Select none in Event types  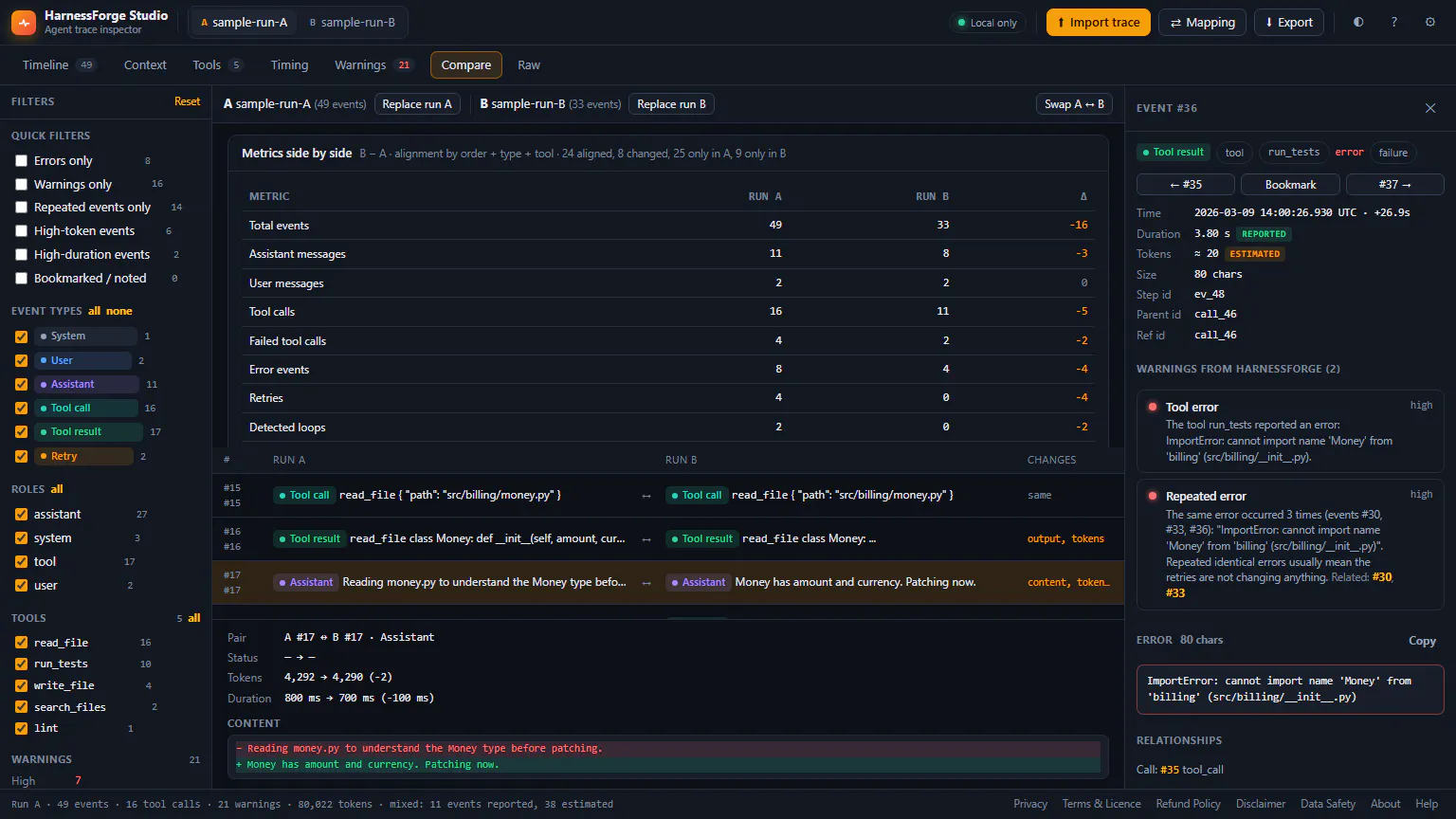coord(119,311)
